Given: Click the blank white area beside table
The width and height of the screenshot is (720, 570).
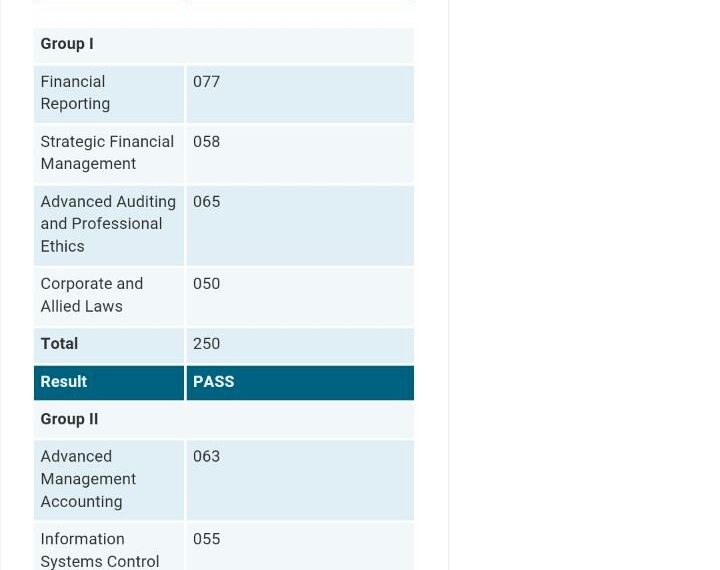Looking at the screenshot, I should (583, 285).
